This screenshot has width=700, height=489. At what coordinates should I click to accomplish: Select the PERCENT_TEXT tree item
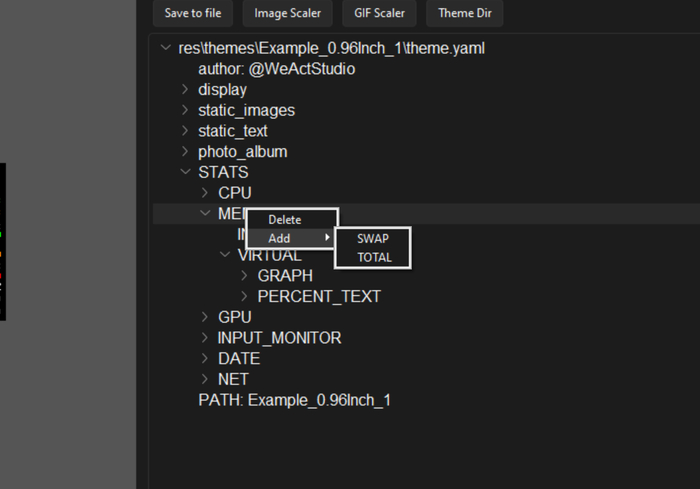coord(319,297)
